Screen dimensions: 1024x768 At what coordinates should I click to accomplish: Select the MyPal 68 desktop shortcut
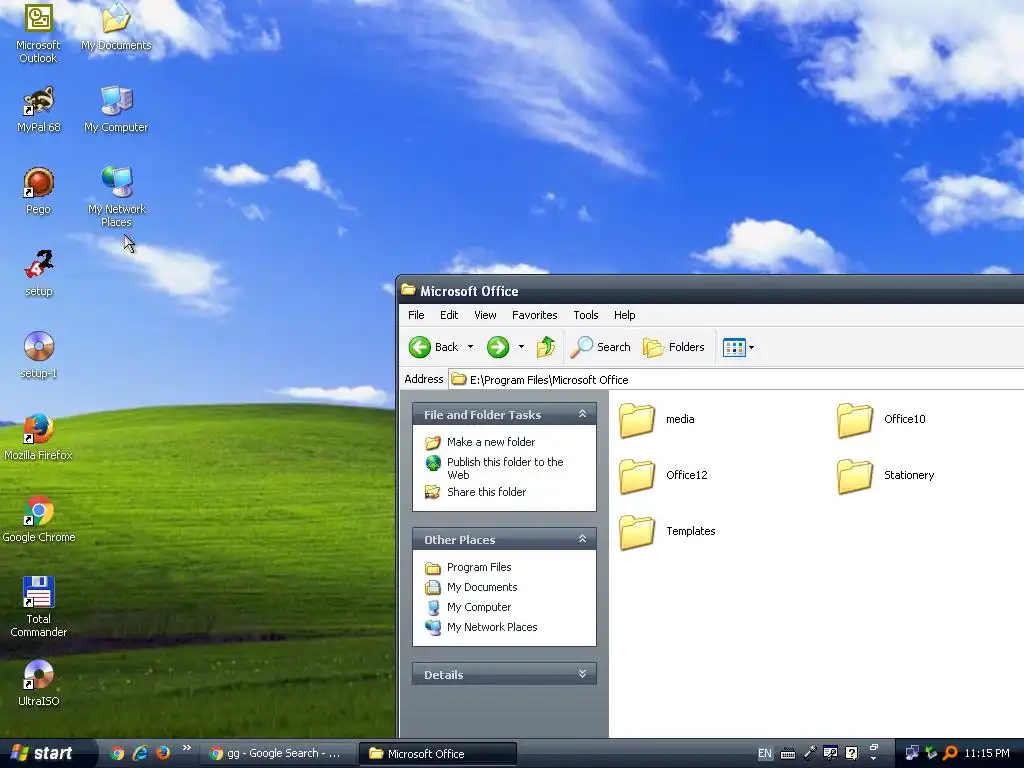coord(39,110)
